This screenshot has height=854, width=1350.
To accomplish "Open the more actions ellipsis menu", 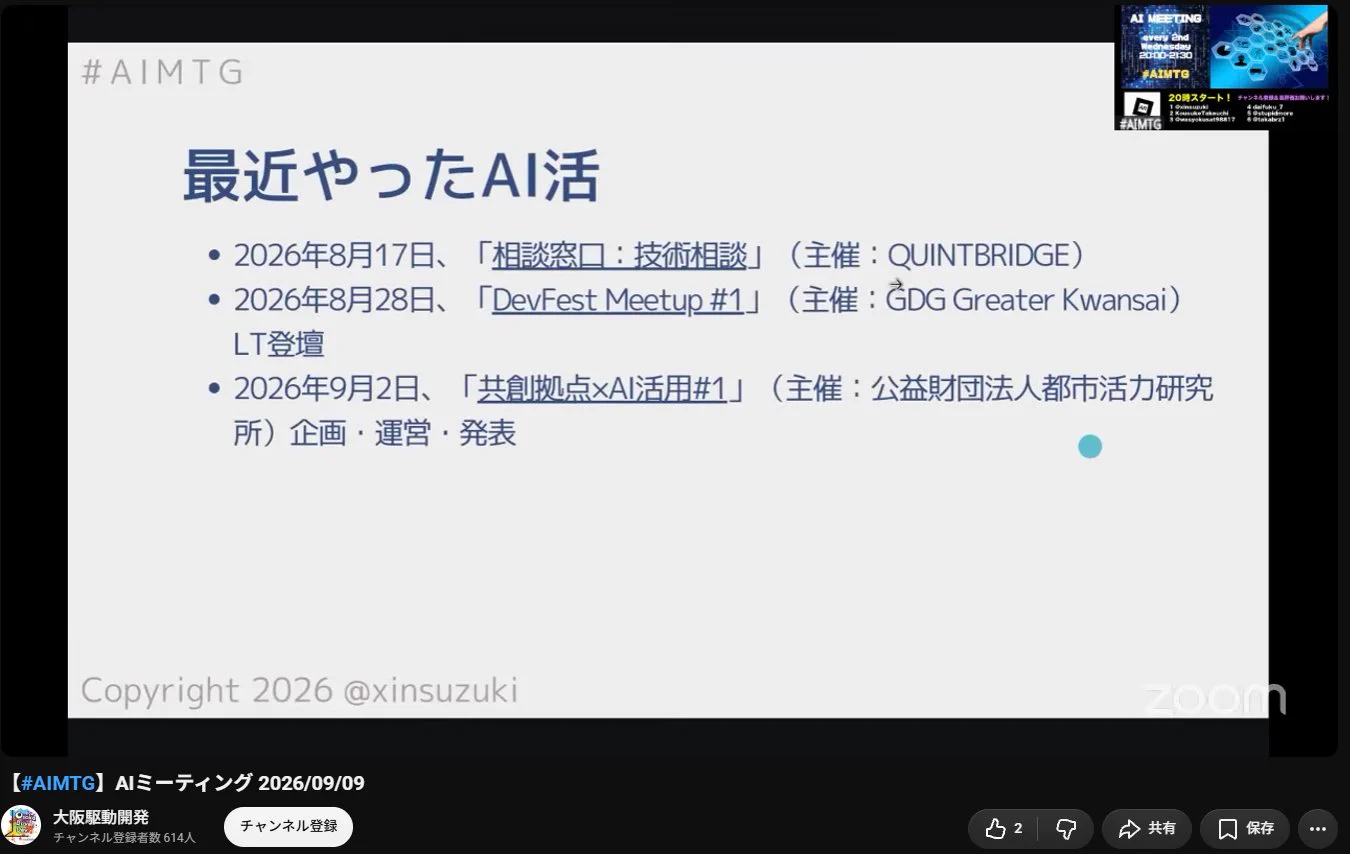I will [1317, 828].
